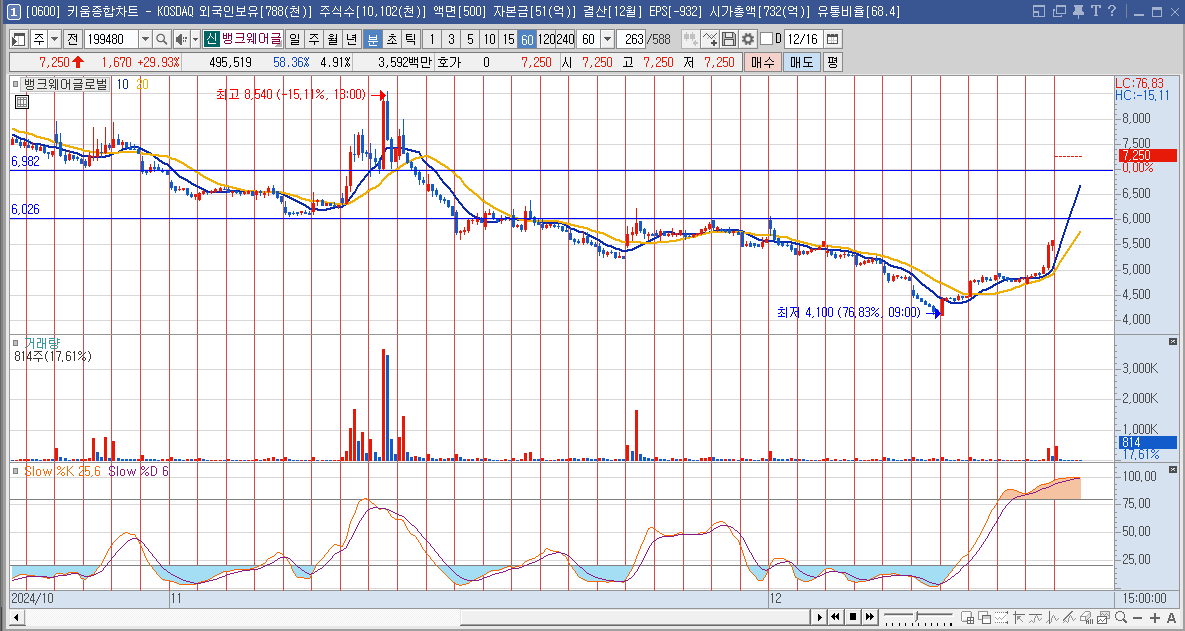
Task: Click the plus zoom-in icon at bottom
Action: [x=1155, y=617]
